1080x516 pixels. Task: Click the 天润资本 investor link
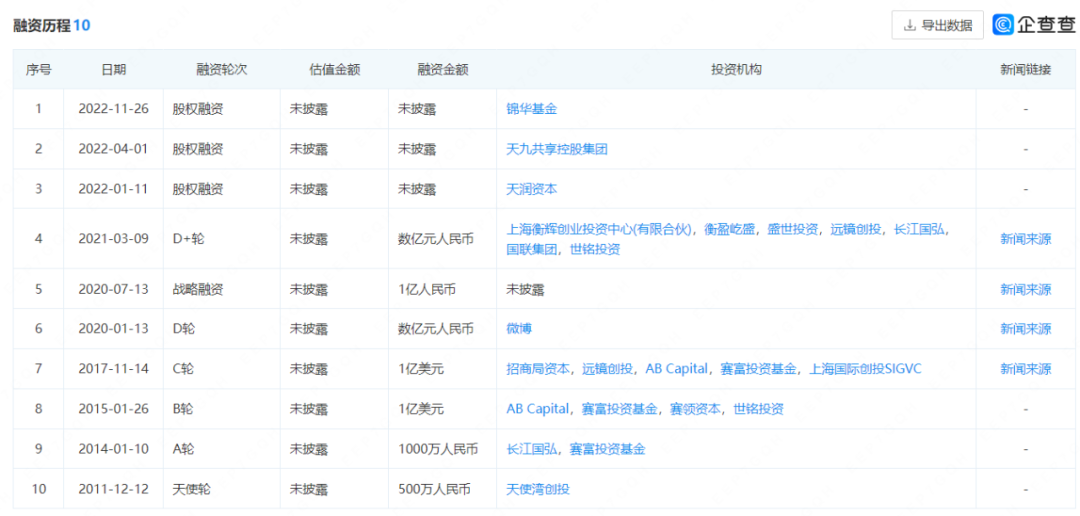531,189
